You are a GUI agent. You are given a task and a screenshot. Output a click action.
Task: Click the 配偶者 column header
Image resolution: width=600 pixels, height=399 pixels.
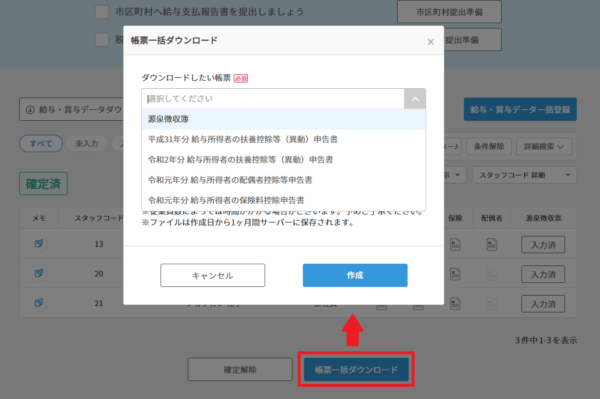(x=492, y=218)
